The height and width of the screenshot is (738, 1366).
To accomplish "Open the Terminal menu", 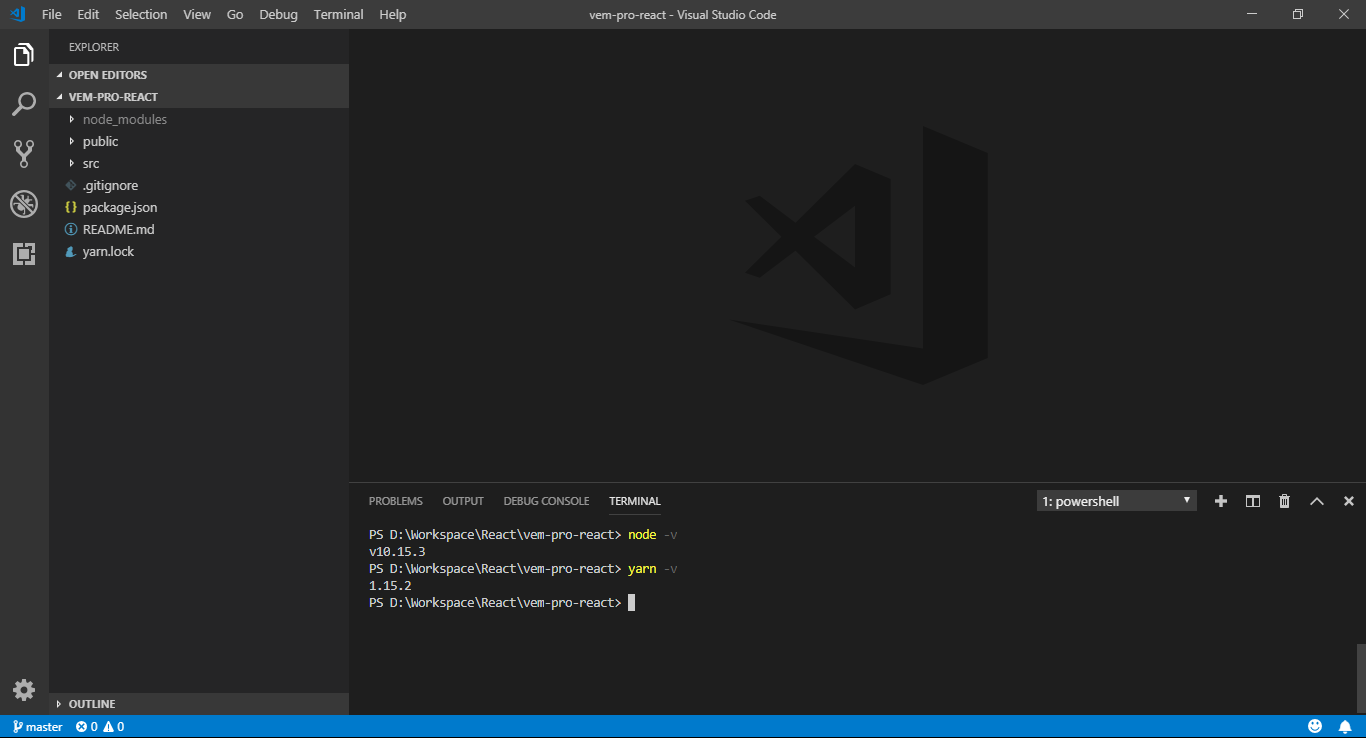I will pos(339,14).
